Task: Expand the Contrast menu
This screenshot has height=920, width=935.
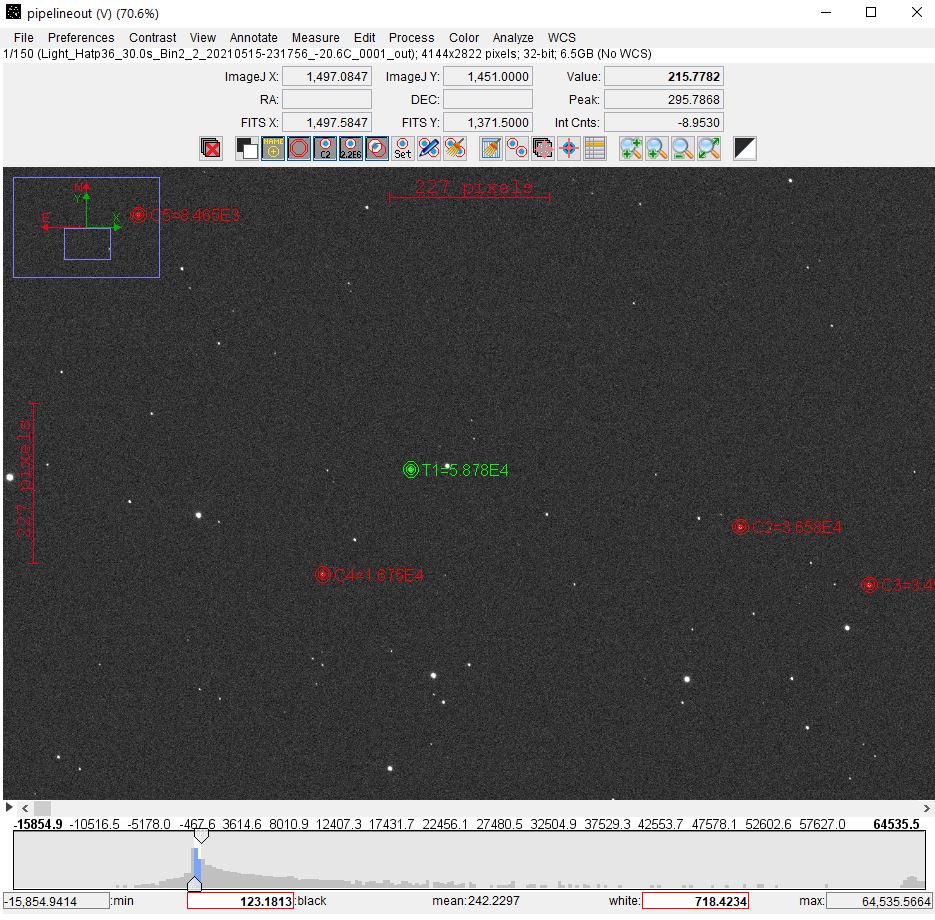Action: pos(152,37)
